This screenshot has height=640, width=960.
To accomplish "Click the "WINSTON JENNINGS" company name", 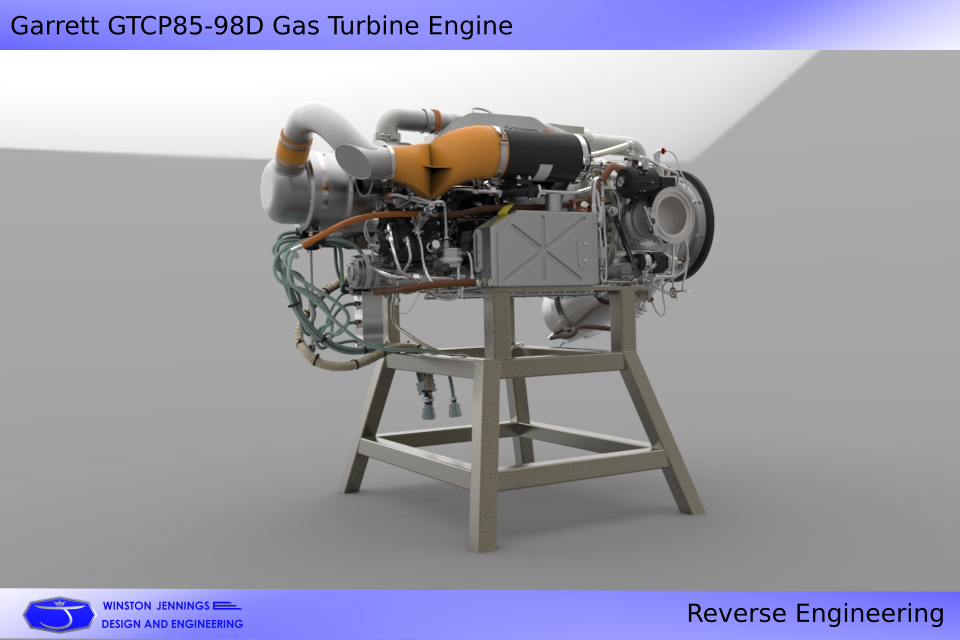I will pos(156,606).
